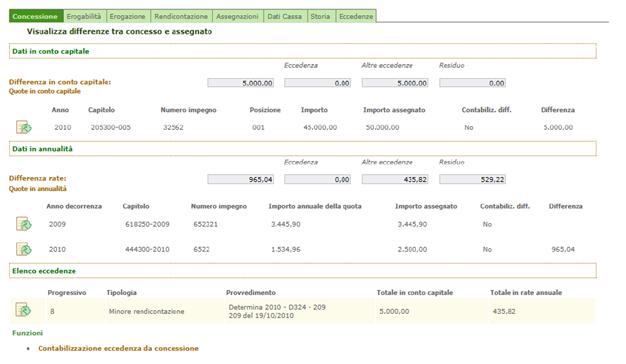Switch to the Concessione tab
Screen dimensions: 626x364
[36, 16]
